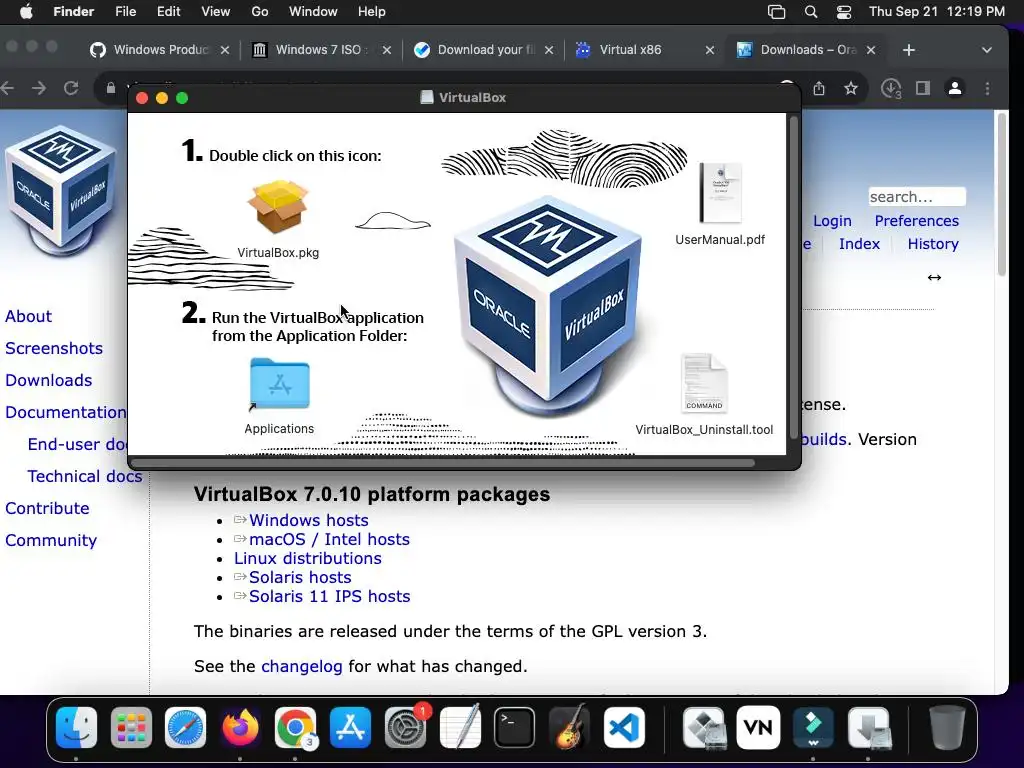
Task: Open TextEdit from the Dock
Action: (460, 728)
